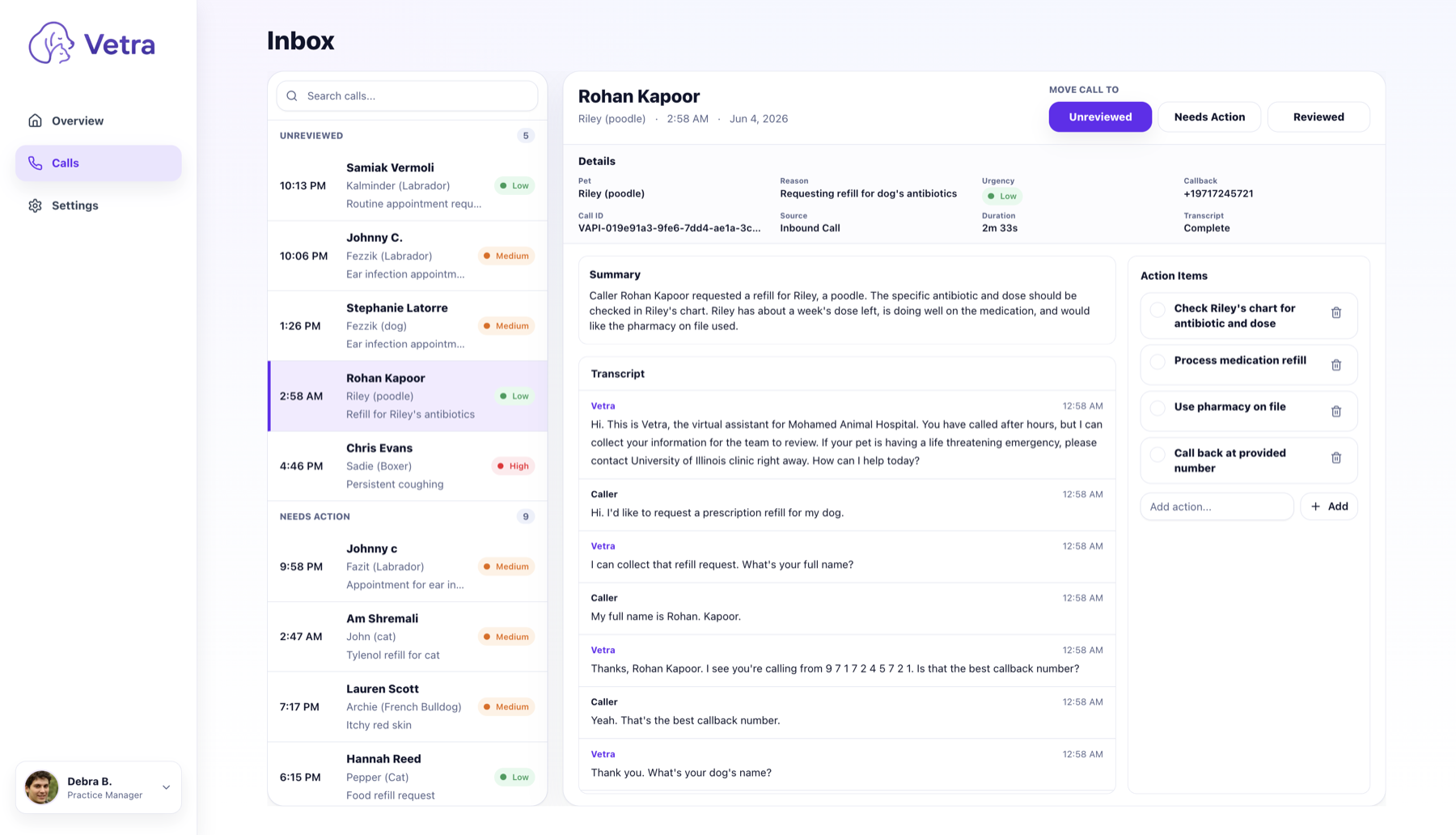Click the Transcript status 'Complete'
The height and width of the screenshot is (835, 1456).
click(x=1207, y=228)
